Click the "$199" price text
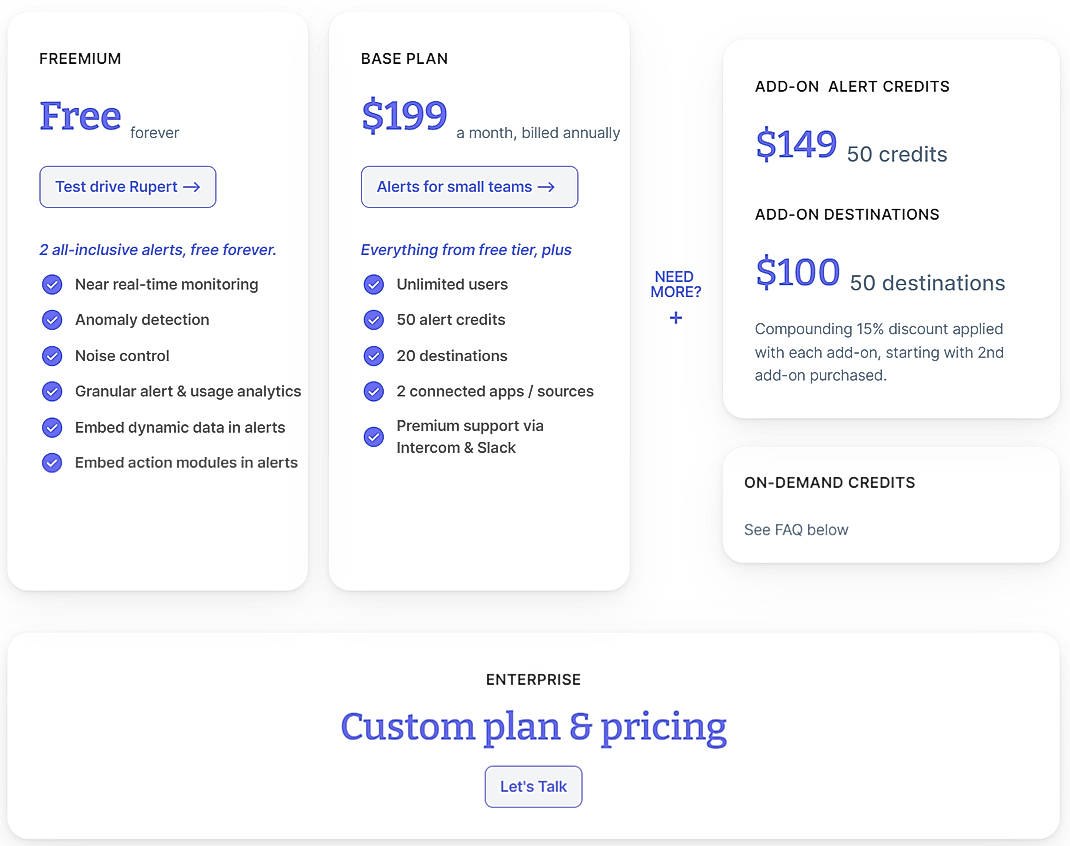 (x=404, y=116)
